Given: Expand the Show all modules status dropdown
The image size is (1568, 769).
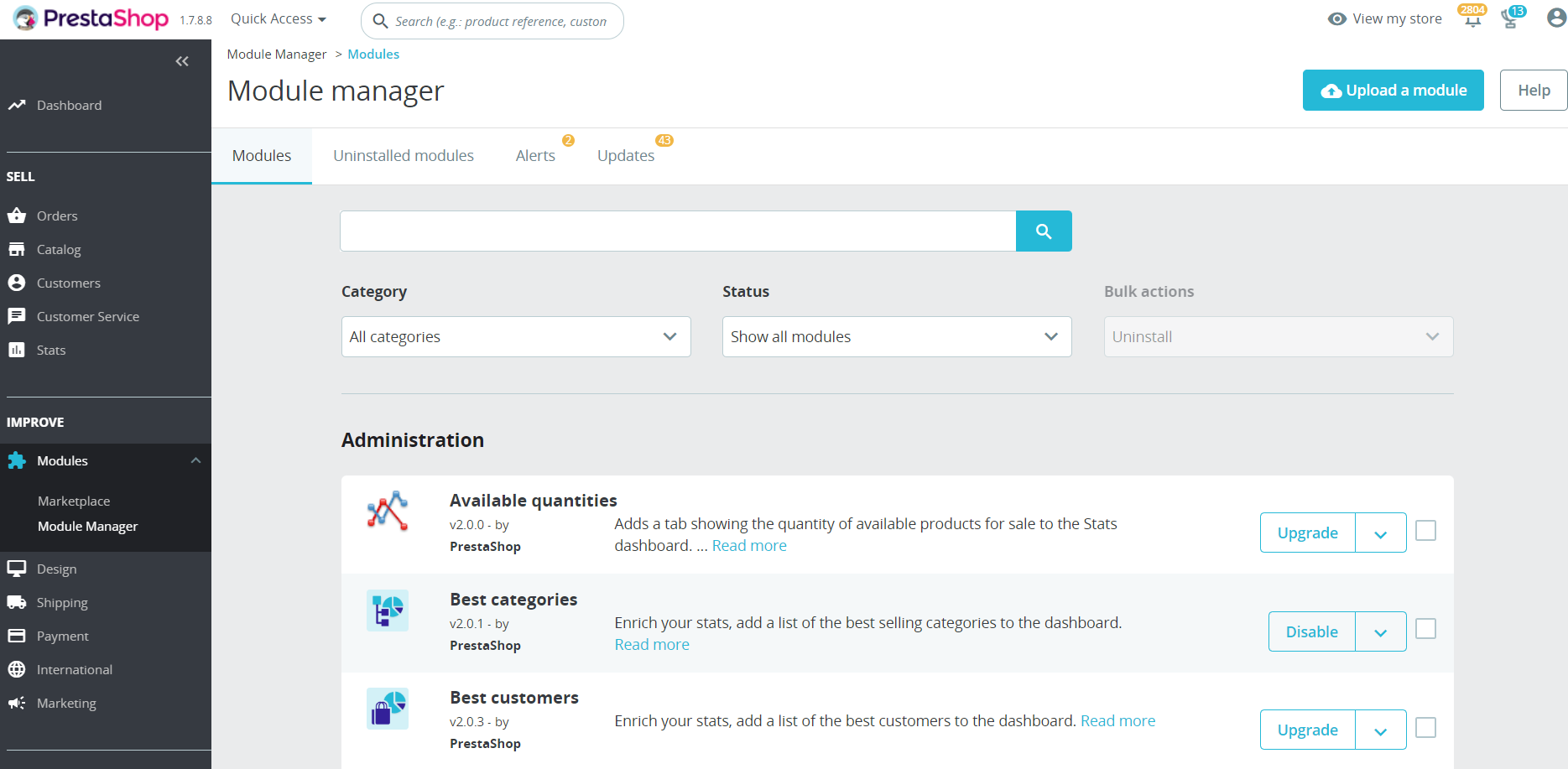Looking at the screenshot, I should pyautogui.click(x=896, y=337).
